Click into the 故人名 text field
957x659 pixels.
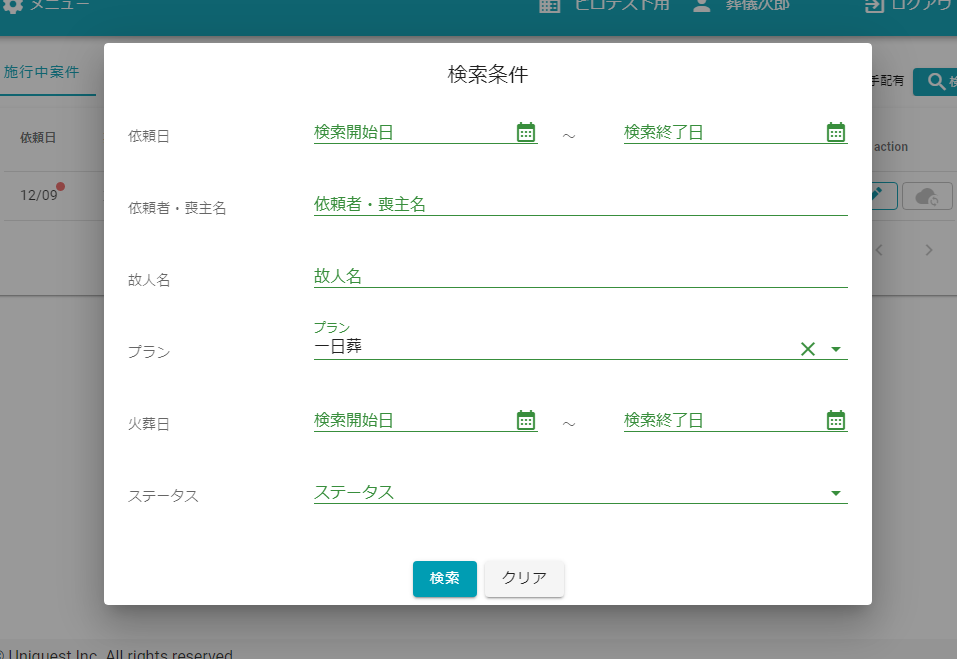[580, 276]
